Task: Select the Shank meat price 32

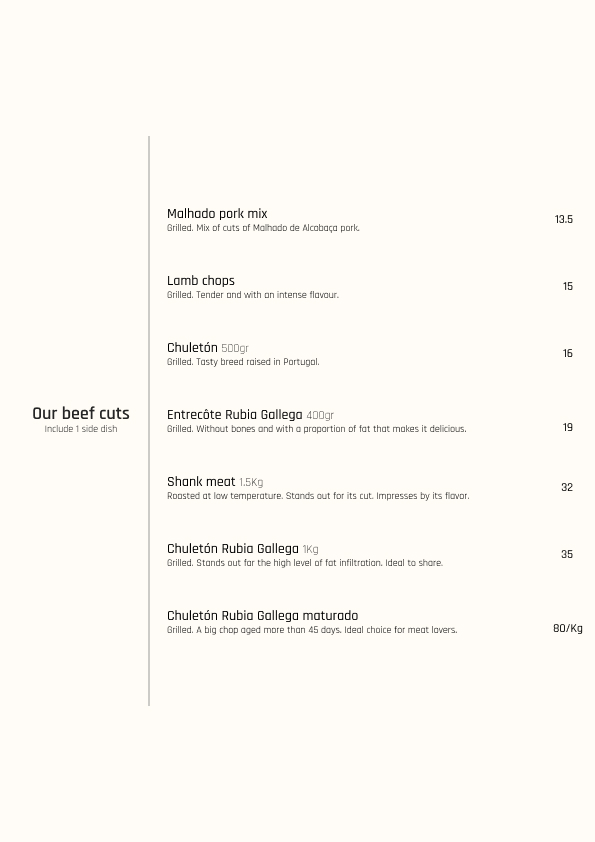Action: click(567, 487)
